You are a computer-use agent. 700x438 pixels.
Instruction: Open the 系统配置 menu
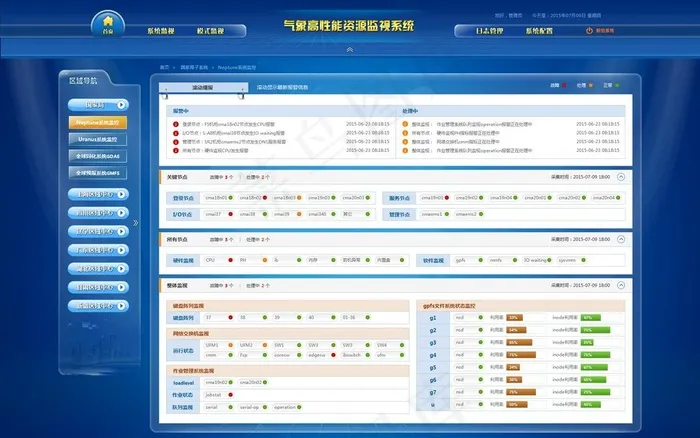tap(538, 31)
